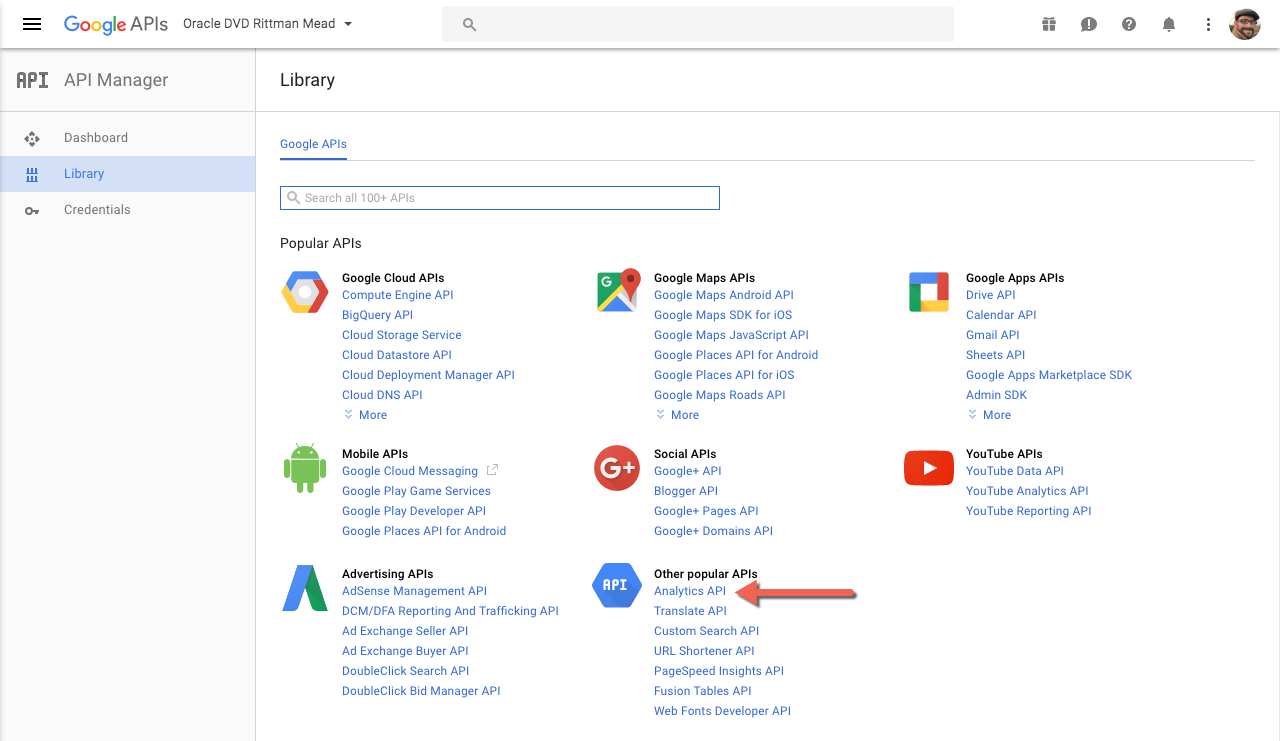Select the Google APIs tab
Image resolution: width=1280 pixels, height=741 pixels.
313,144
